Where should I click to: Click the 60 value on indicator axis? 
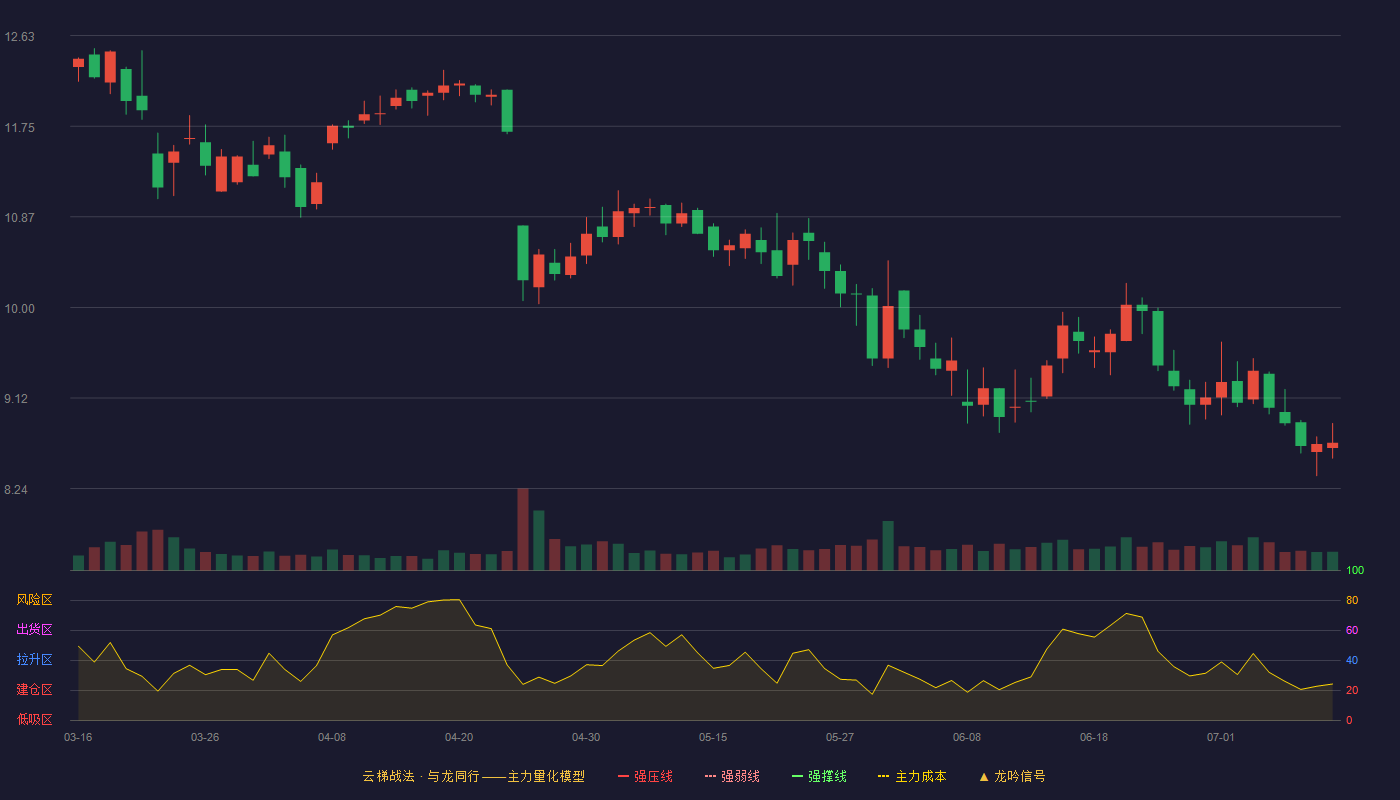(1352, 630)
